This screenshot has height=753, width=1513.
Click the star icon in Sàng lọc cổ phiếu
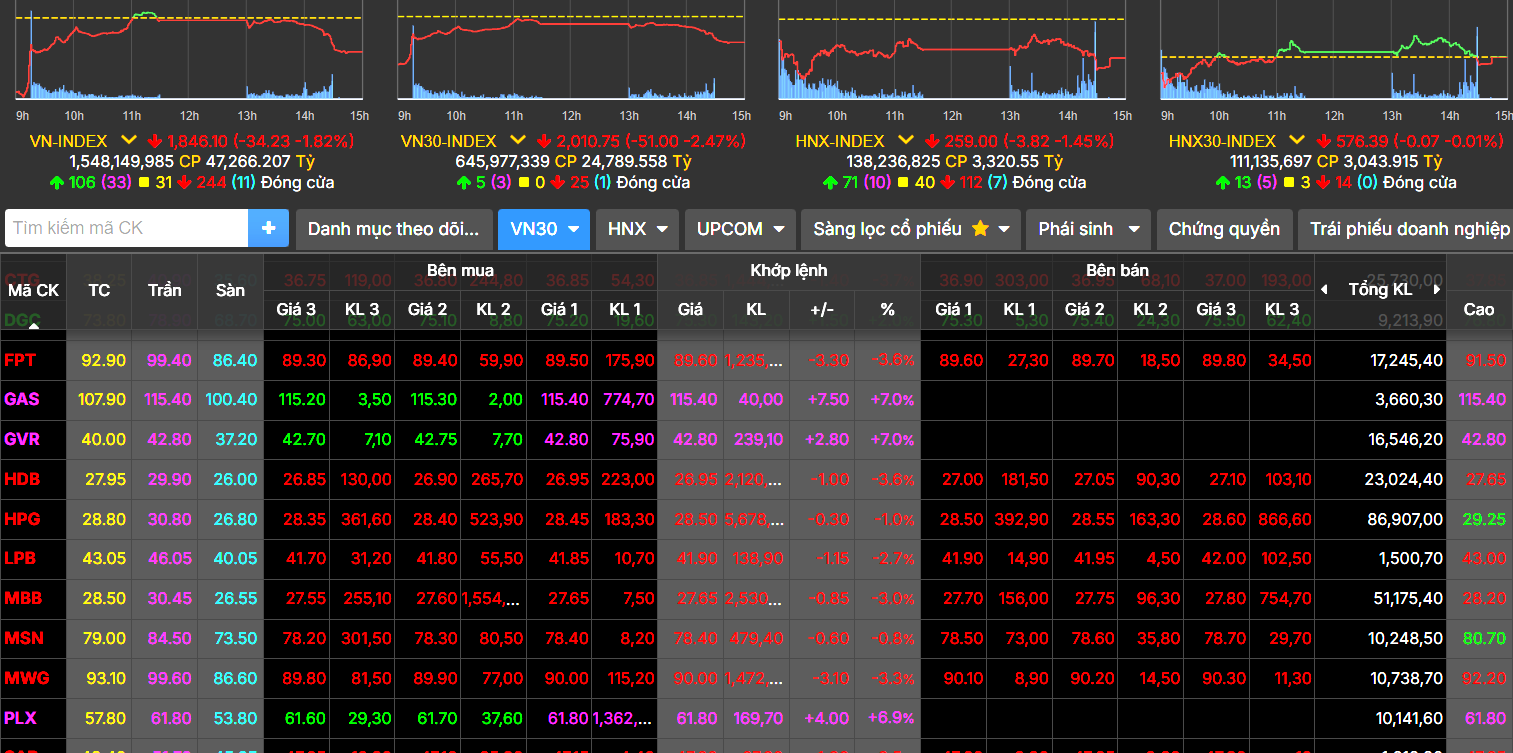(980, 229)
